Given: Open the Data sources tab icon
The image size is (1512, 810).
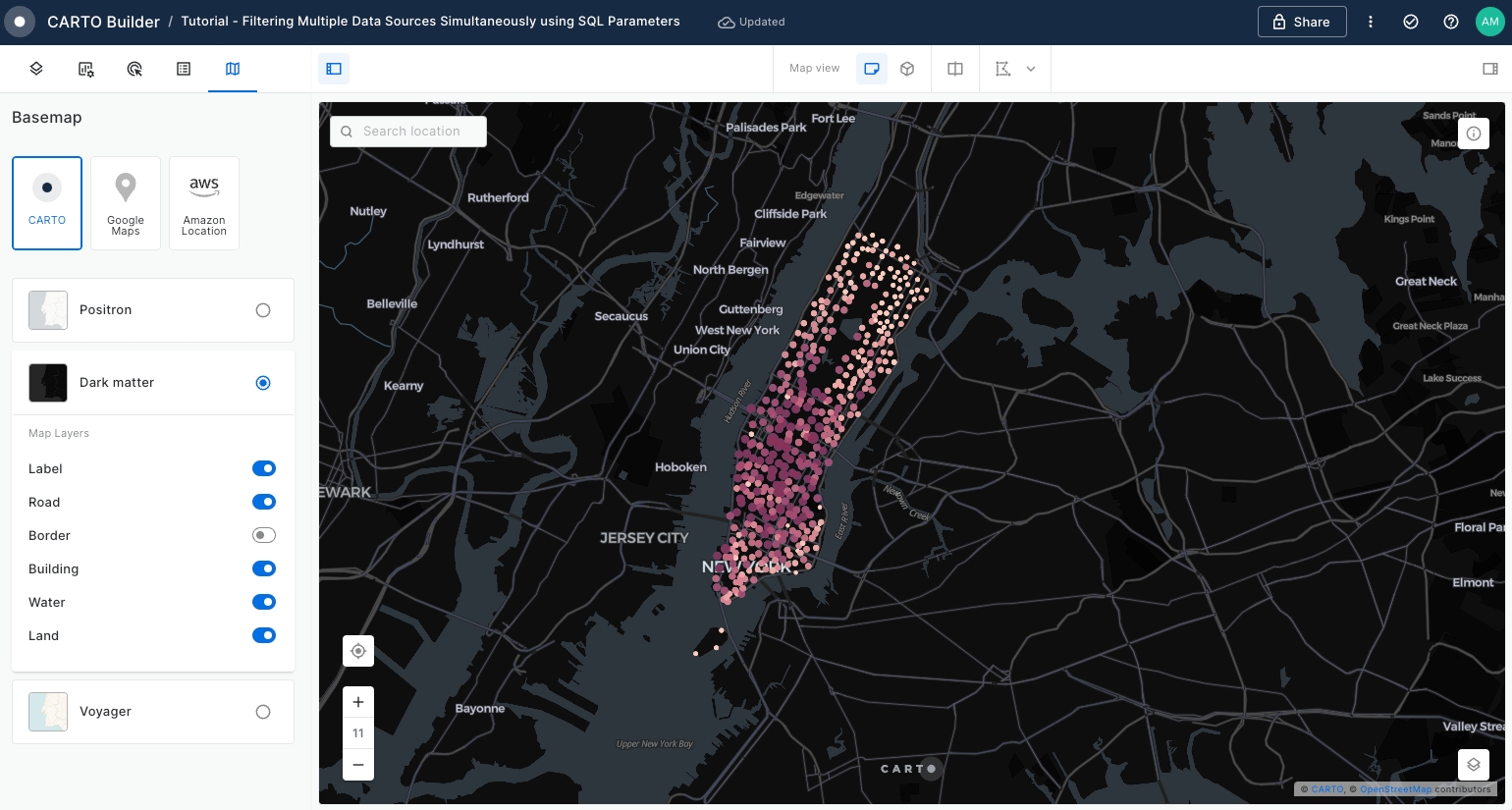Looking at the screenshot, I should point(85,69).
